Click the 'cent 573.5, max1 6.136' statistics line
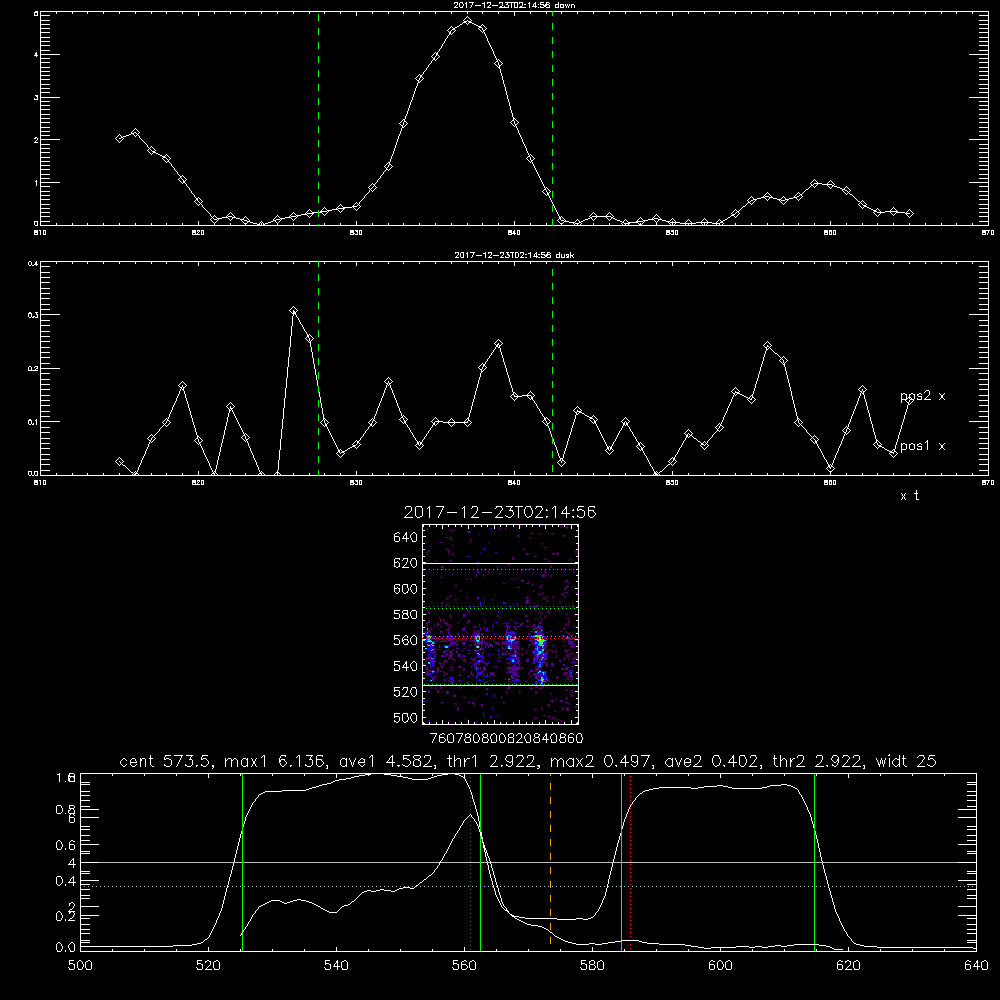1000x1000 pixels. click(527, 761)
